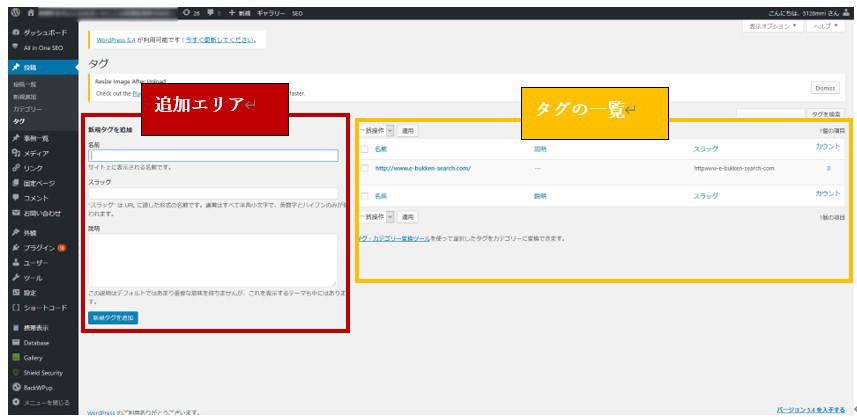
Task: Open the ユーザー users menu
Action: 36,261
